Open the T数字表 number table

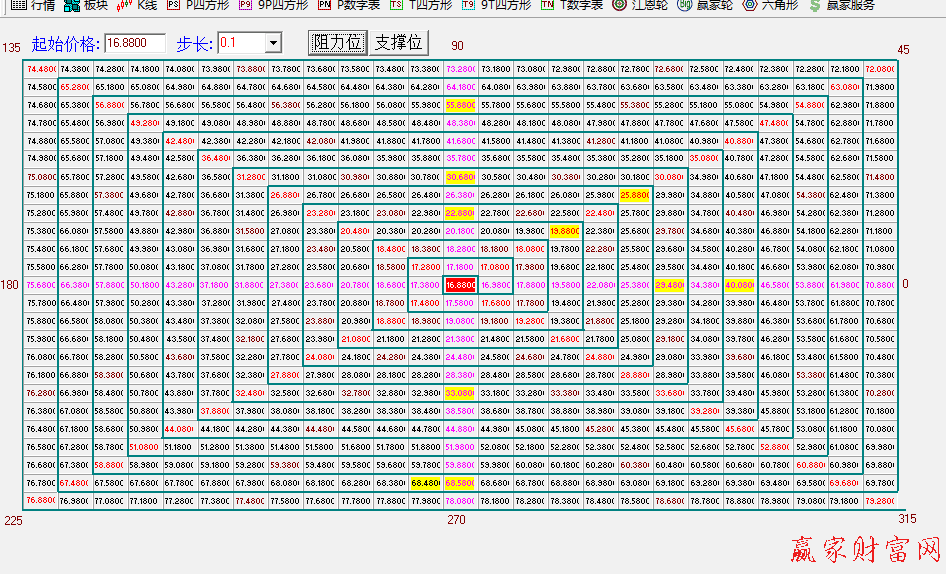[572, 5]
